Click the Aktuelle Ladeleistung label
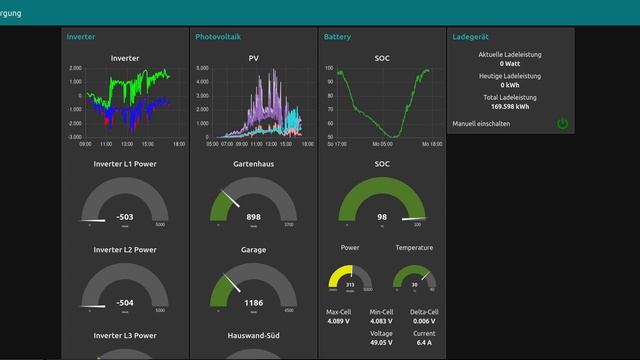Image resolution: width=640 pixels, height=360 pixels. (x=510, y=55)
